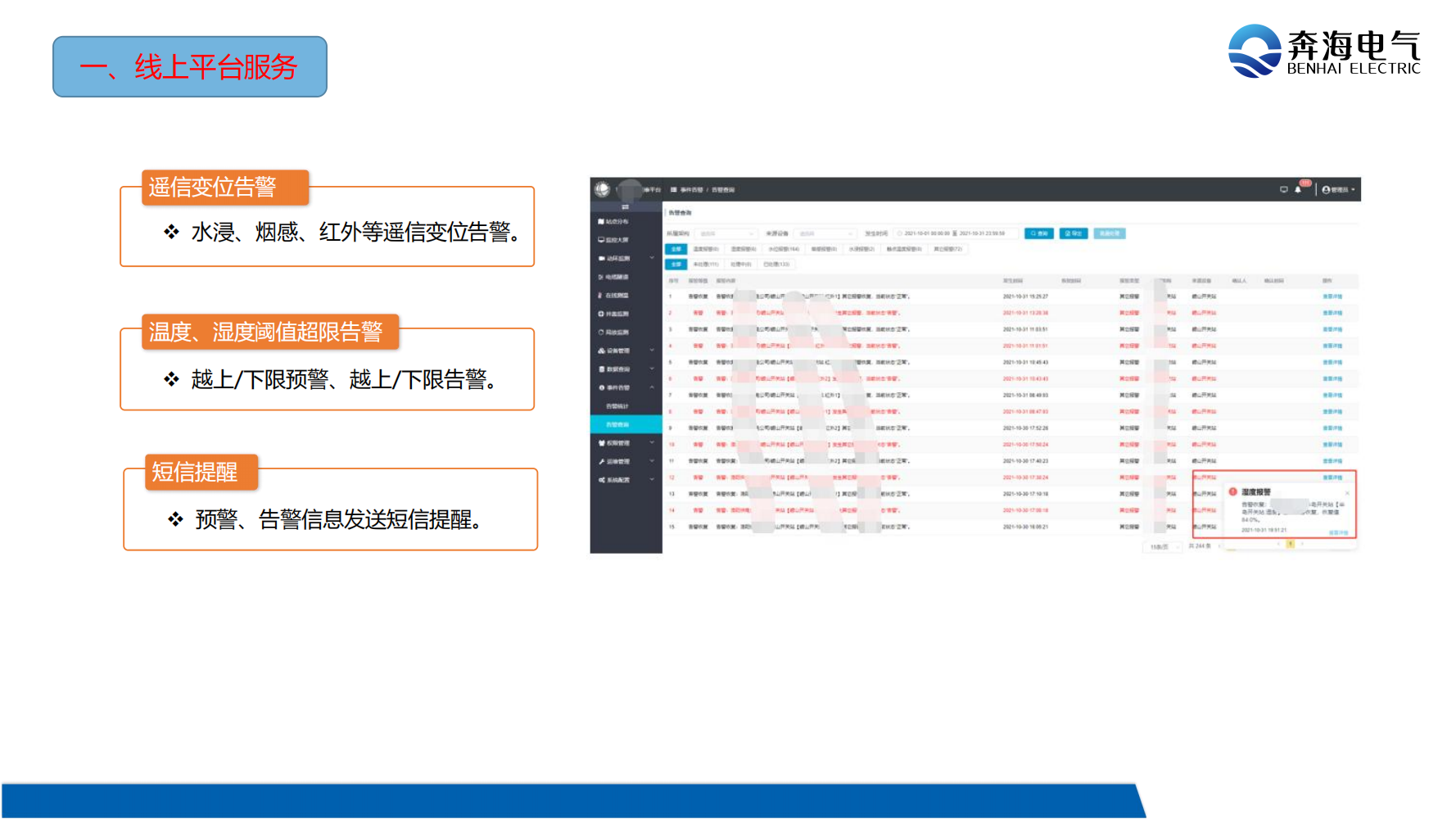The height and width of the screenshot is (819, 1456).
Task: Expand the 运维管理 submenu chevron
Action: point(652,461)
